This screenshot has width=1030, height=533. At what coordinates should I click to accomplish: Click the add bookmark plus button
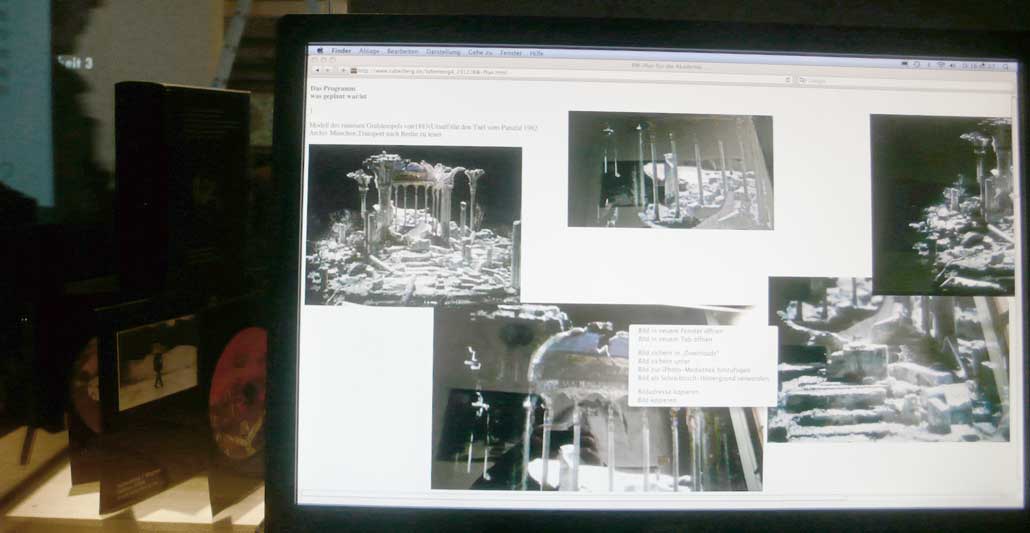(x=344, y=70)
